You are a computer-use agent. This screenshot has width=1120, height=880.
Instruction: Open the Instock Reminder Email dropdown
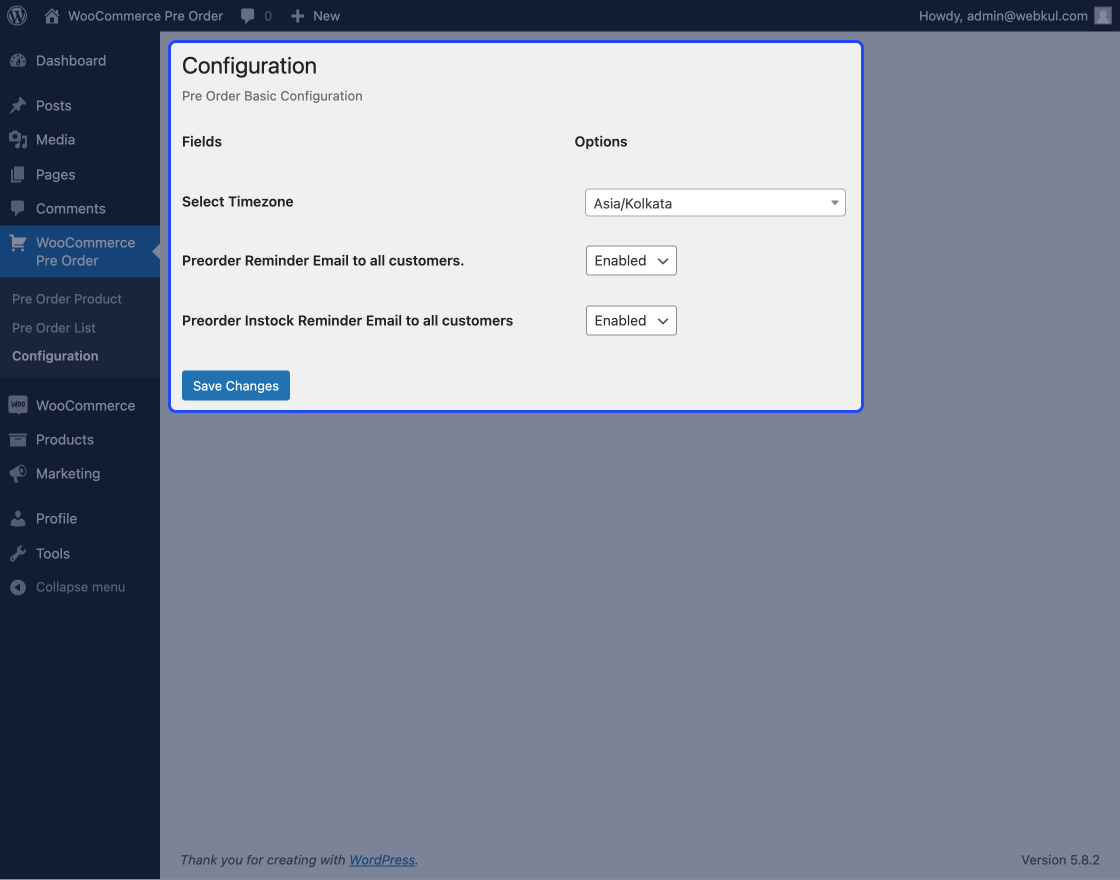coord(631,320)
